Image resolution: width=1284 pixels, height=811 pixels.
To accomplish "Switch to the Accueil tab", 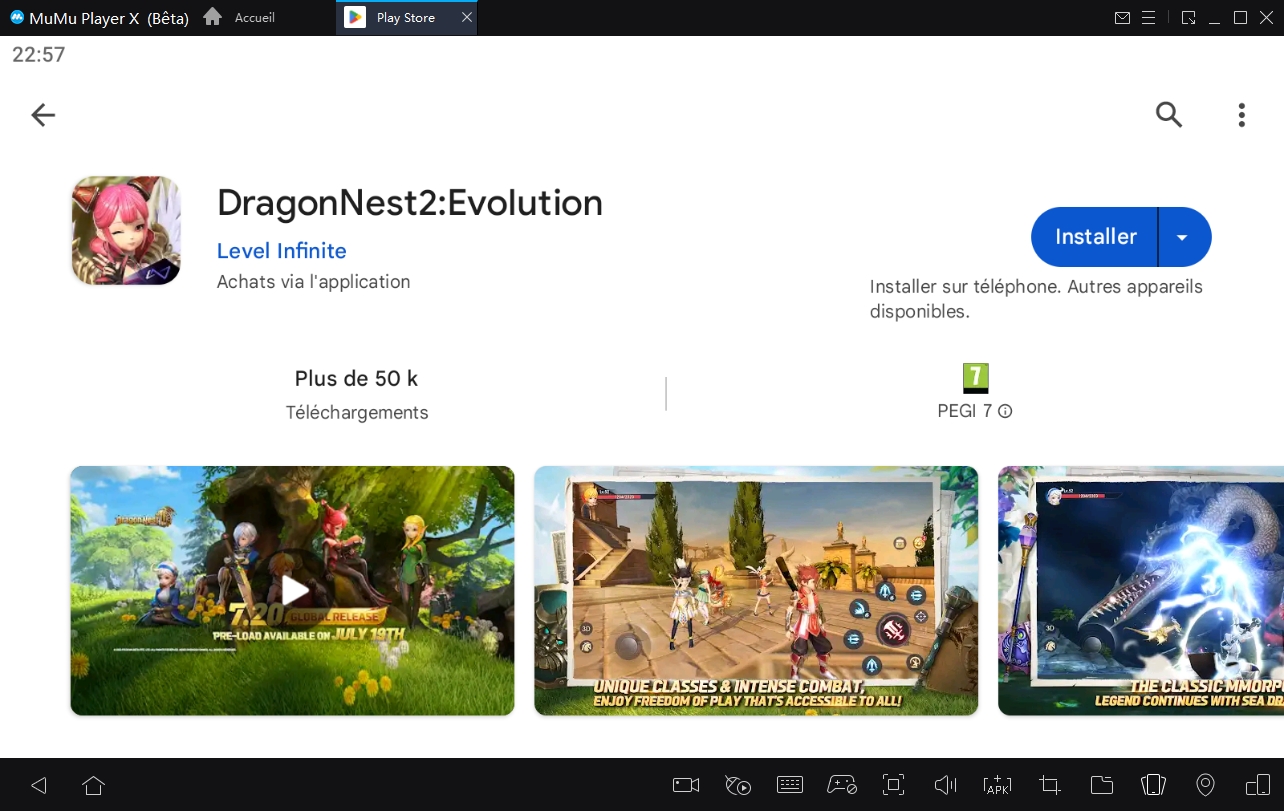I will 240,17.
